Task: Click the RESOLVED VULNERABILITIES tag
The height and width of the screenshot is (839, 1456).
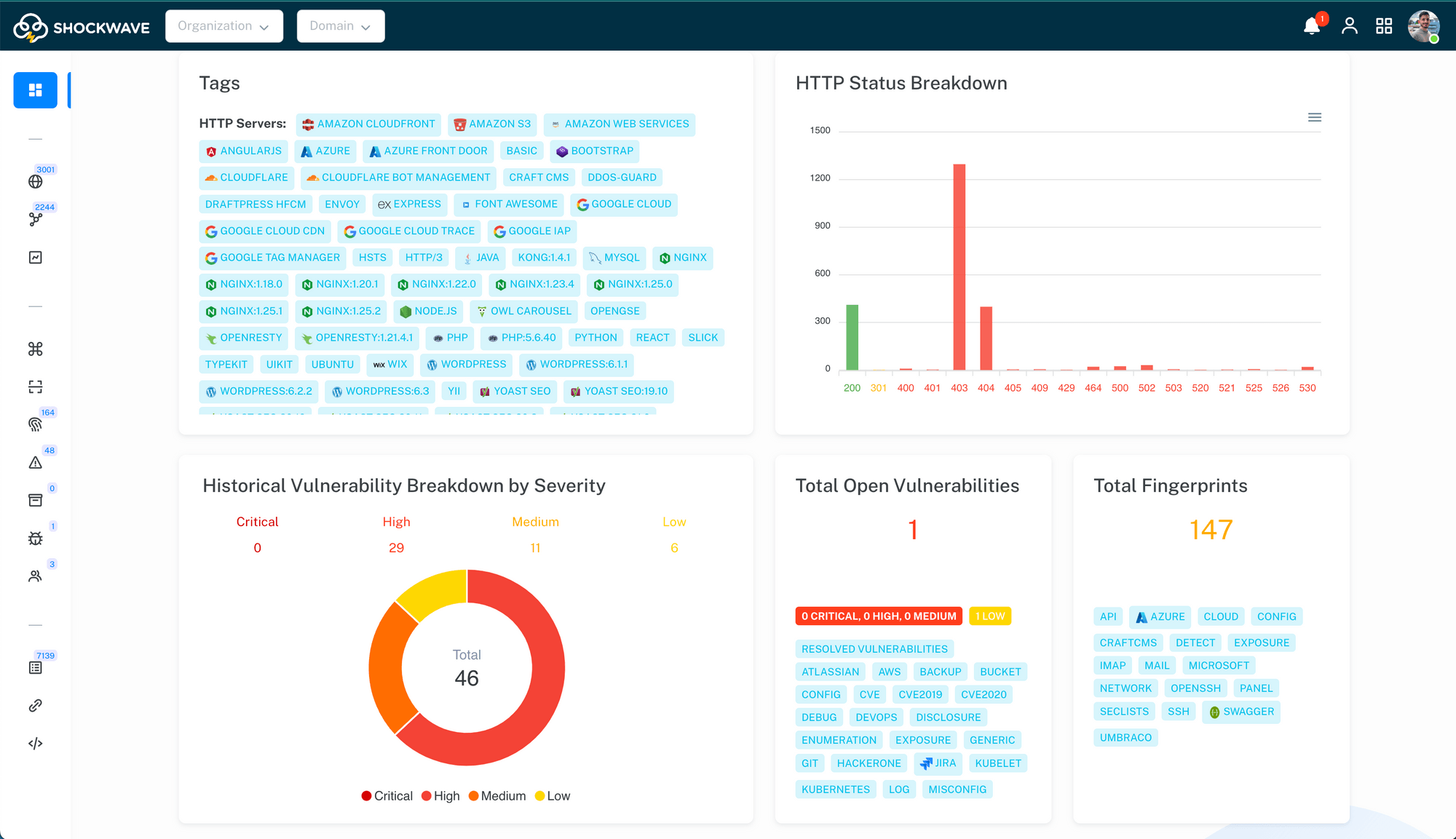Action: [874, 649]
